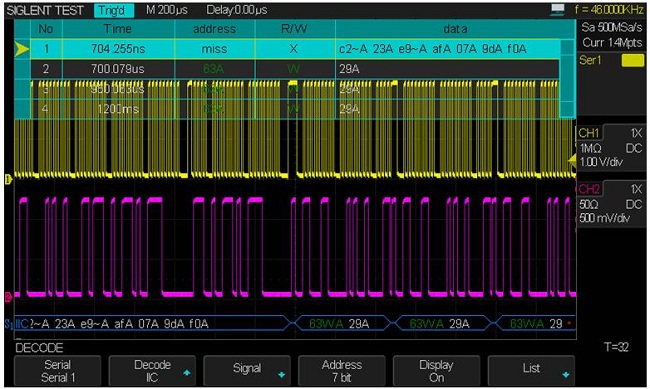Screen dimensions: 650x389
Task: Click the CH1 1.00 V/div scale
Action: (601, 162)
